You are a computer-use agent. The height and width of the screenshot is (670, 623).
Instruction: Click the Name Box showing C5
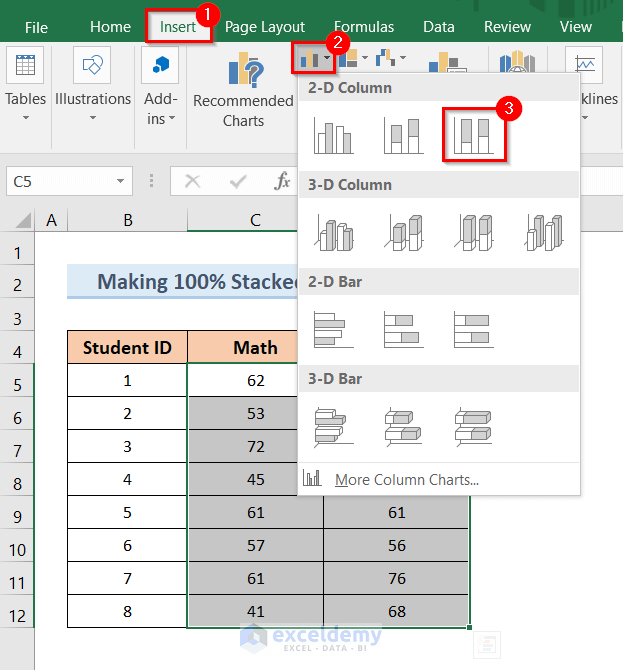[x=69, y=181]
